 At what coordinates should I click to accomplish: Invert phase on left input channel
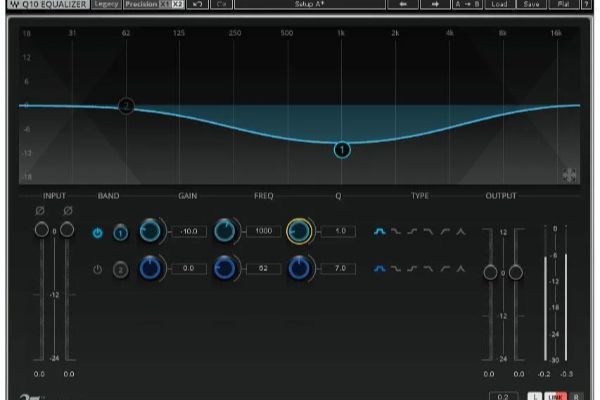40,210
